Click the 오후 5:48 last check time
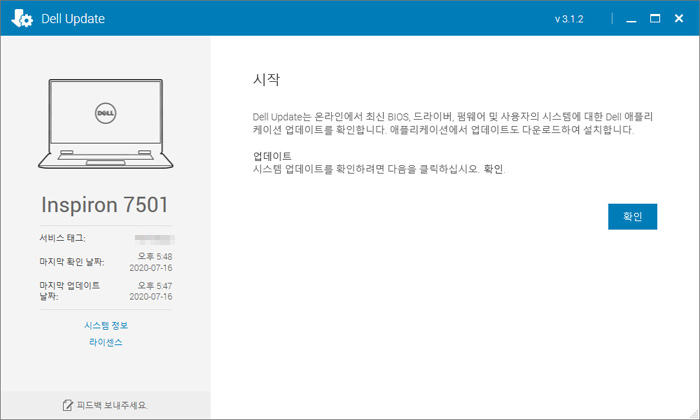This screenshot has width=700, height=420. (155, 256)
